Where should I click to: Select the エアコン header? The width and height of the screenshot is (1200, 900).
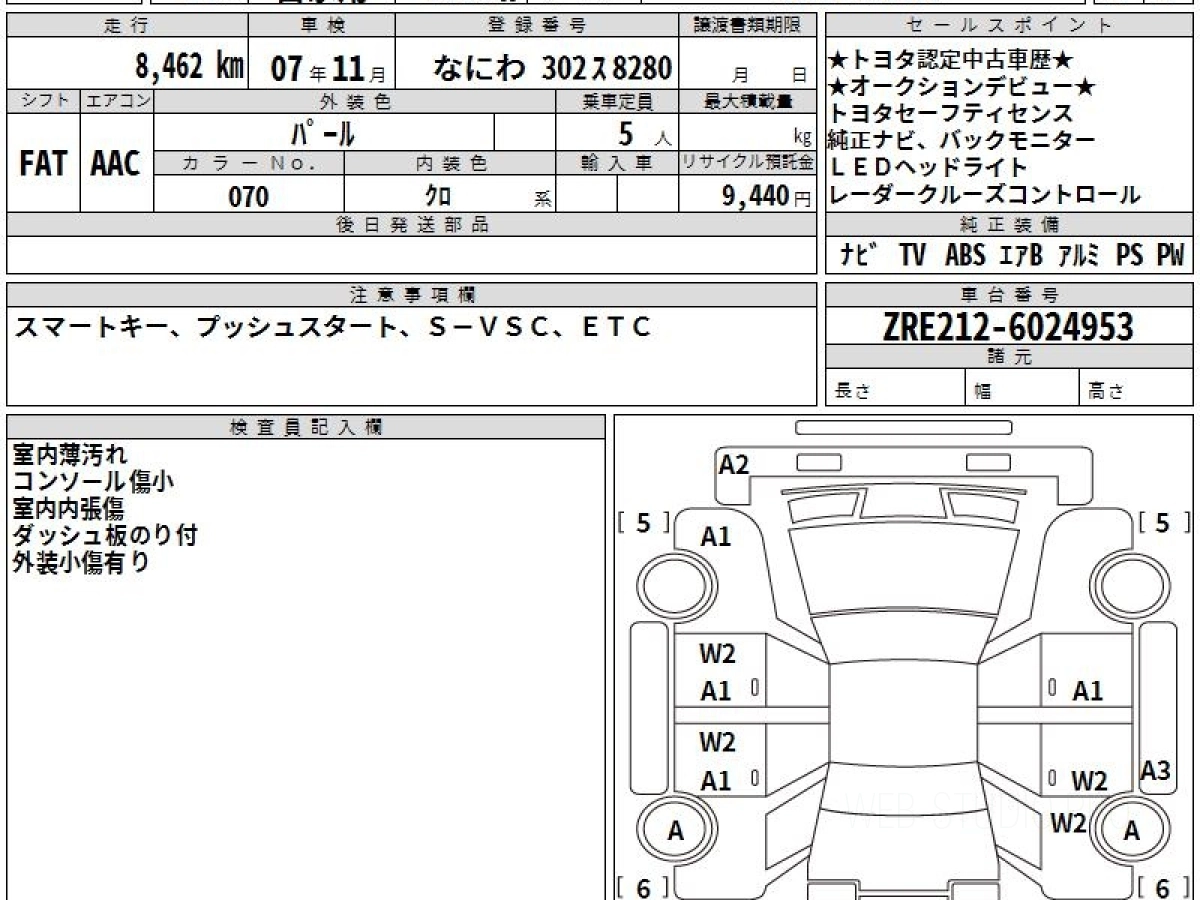pyautogui.click(x=117, y=101)
